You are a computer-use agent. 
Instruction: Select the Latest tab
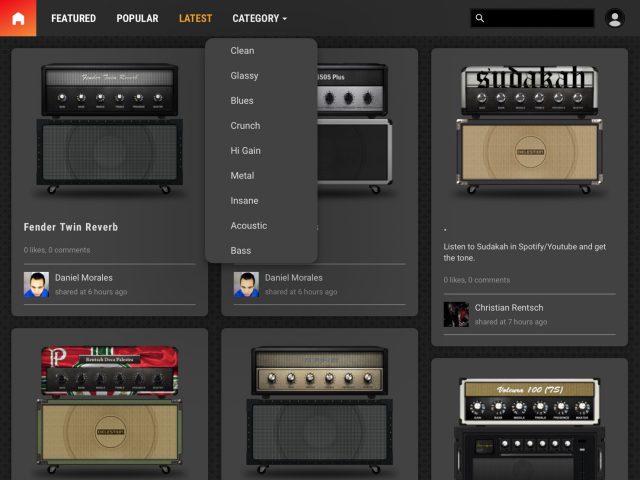(x=196, y=18)
